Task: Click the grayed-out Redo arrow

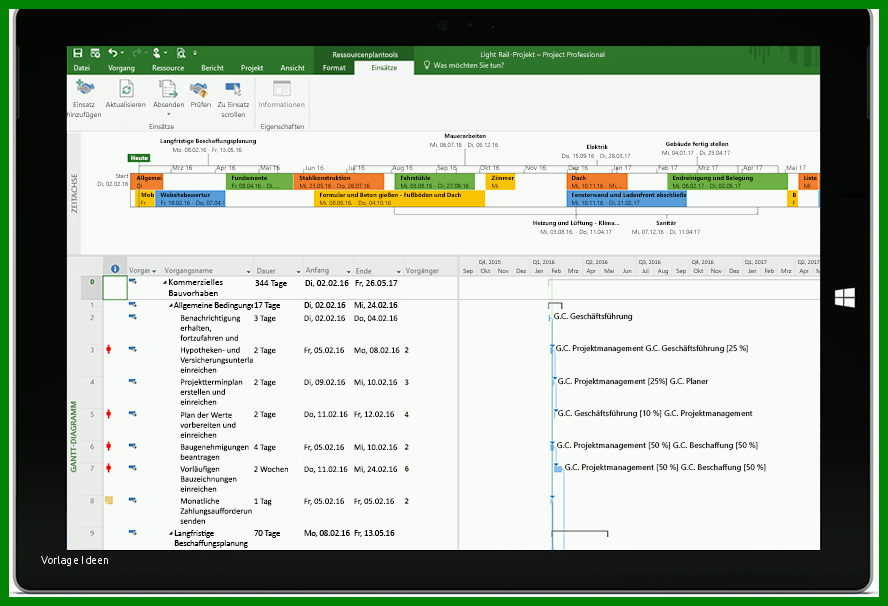Action: tap(136, 53)
